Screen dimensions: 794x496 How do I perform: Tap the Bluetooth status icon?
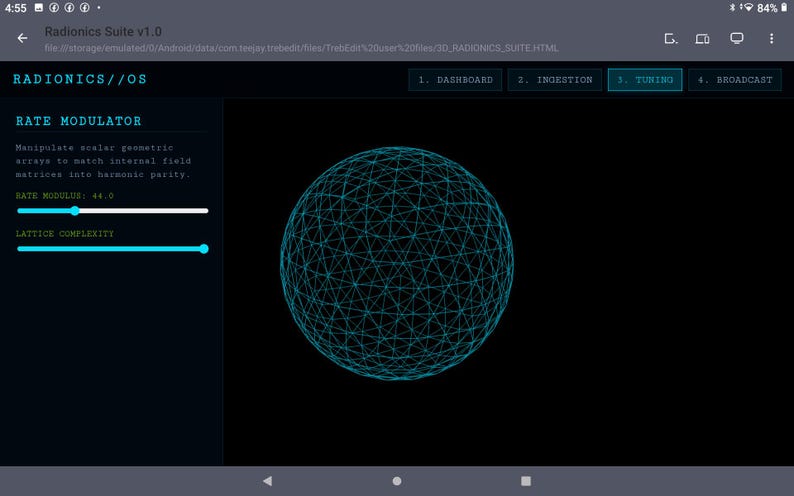pyautogui.click(x=732, y=7)
